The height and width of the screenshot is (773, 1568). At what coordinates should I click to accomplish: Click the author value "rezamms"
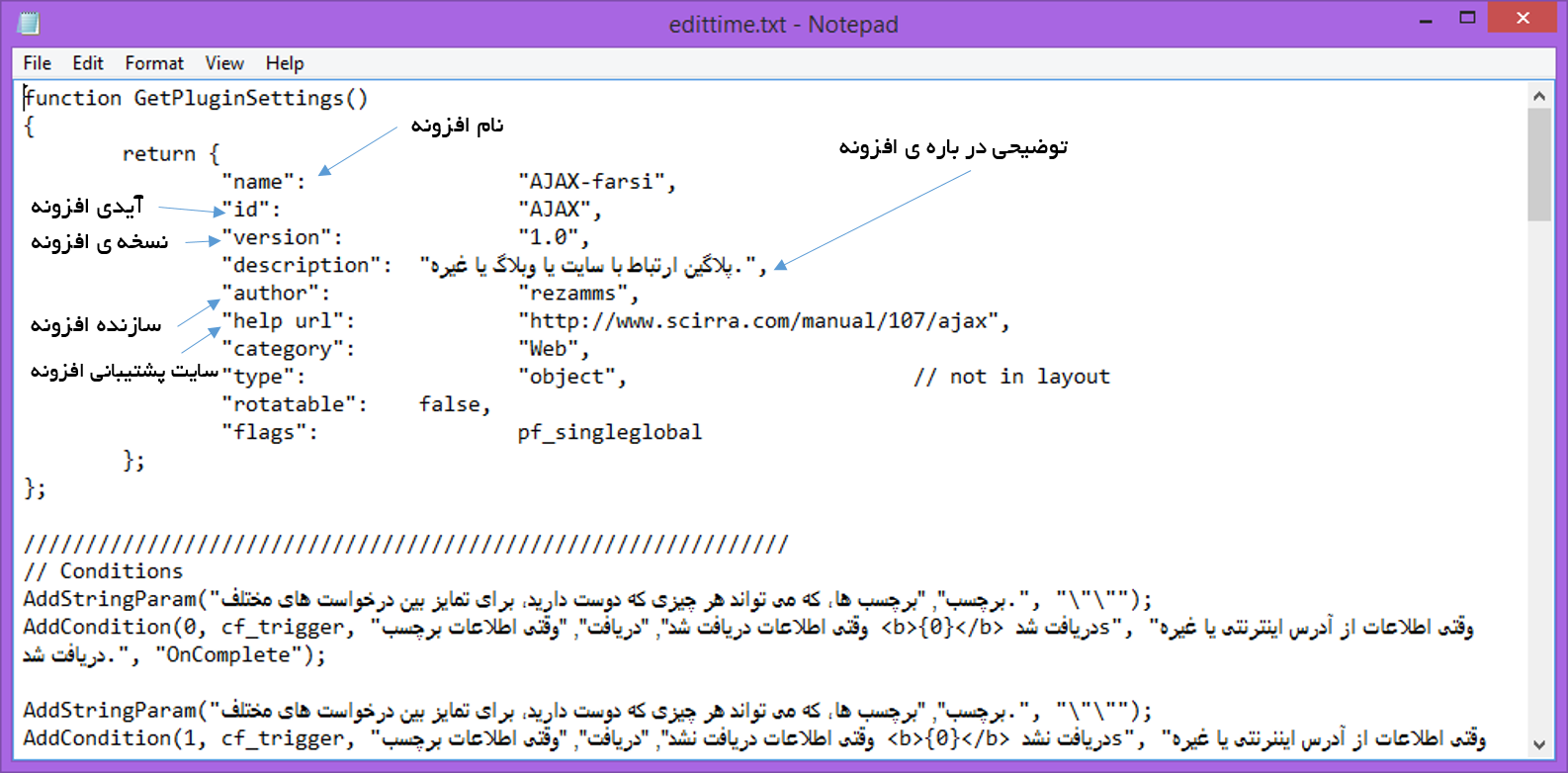[578, 294]
